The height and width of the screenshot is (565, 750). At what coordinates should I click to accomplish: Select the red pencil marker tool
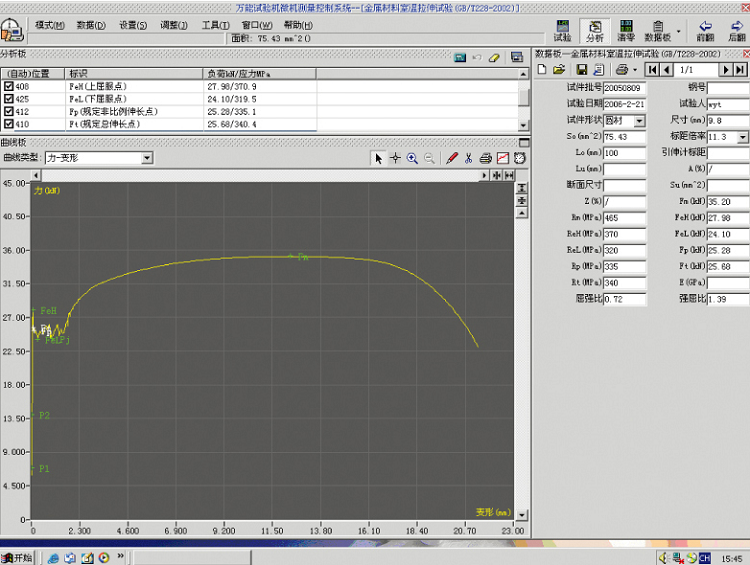click(x=452, y=158)
